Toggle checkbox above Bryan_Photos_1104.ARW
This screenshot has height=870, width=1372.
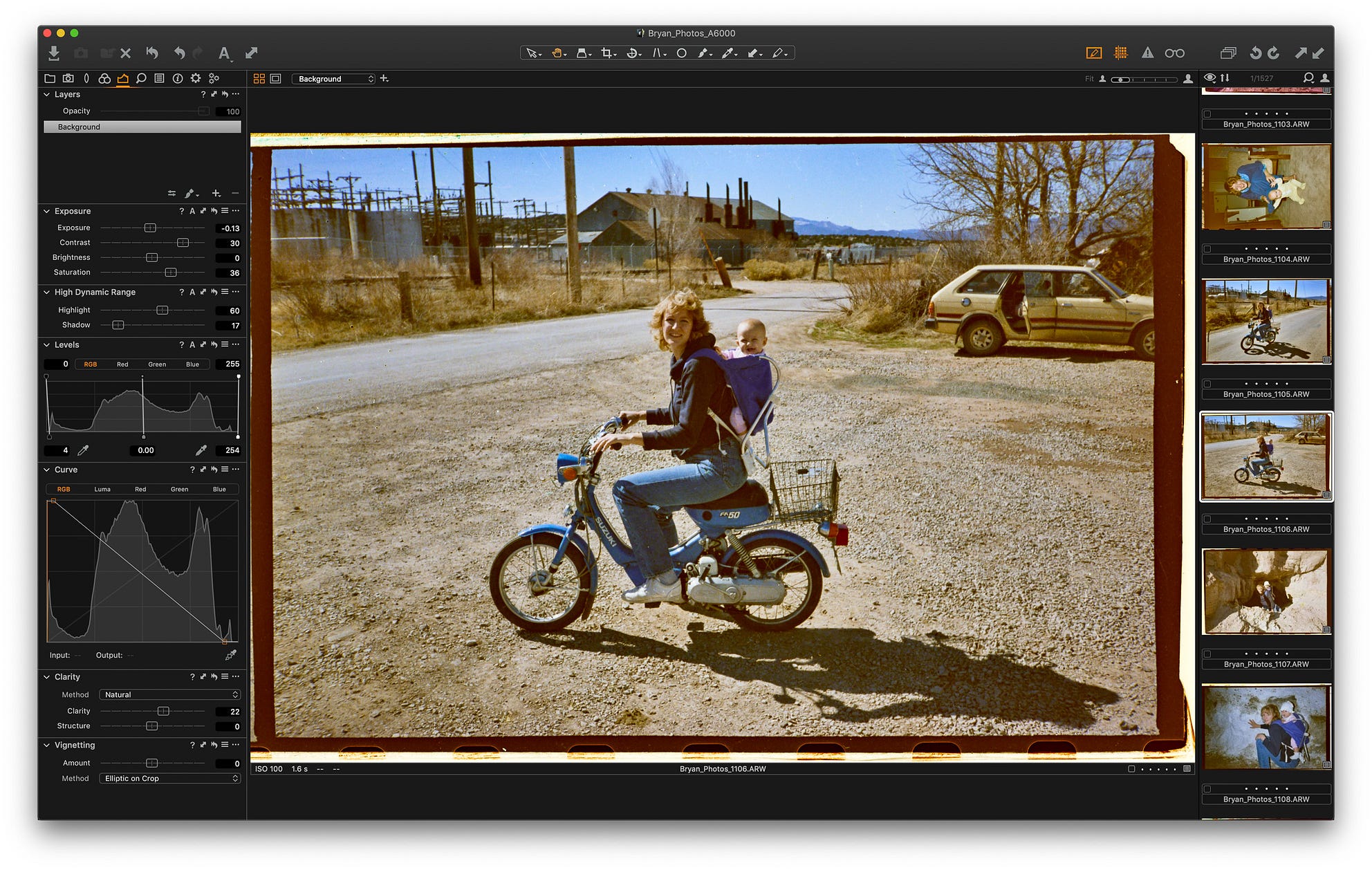pyautogui.click(x=1207, y=249)
